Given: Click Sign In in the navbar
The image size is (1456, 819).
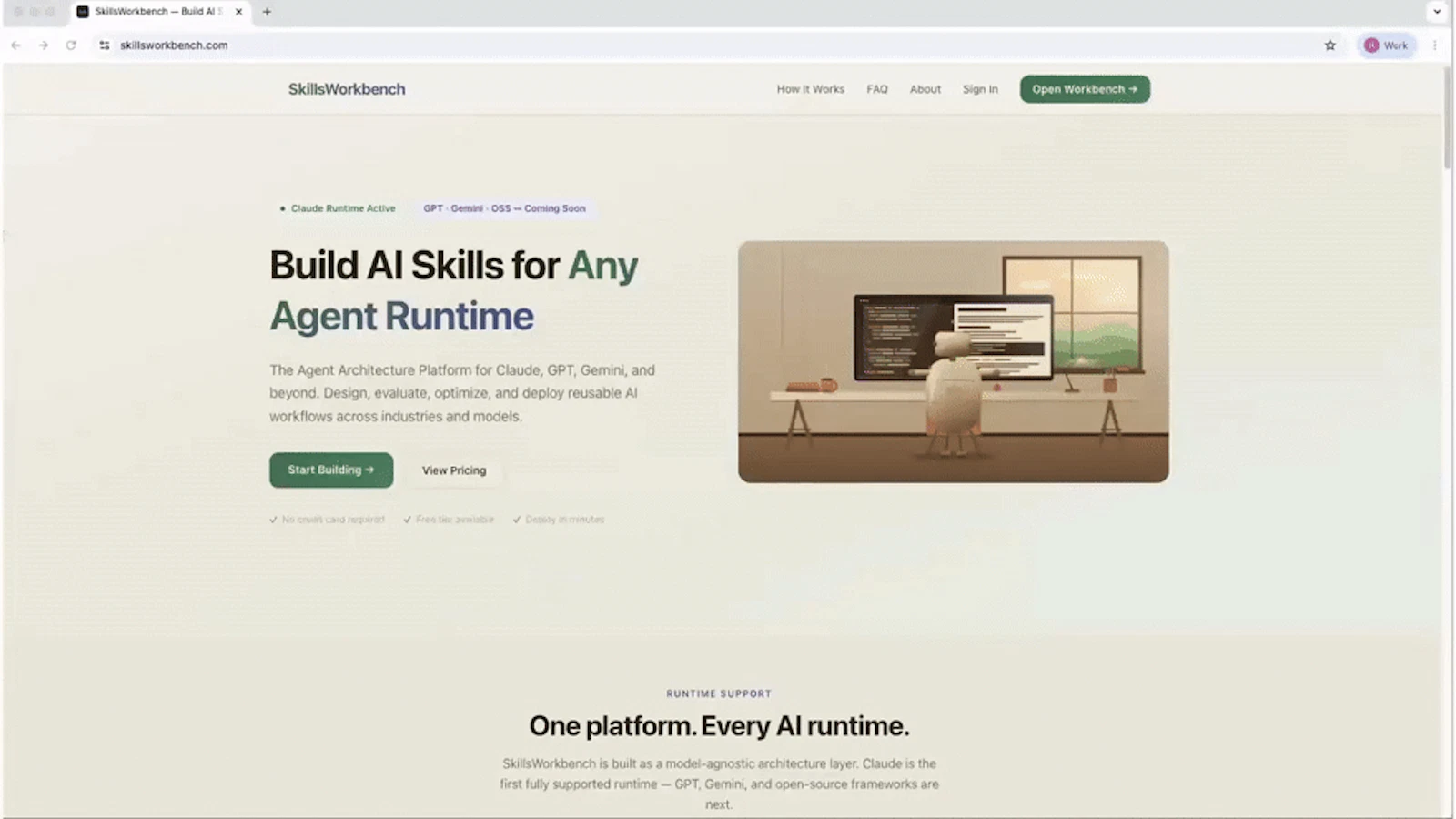Looking at the screenshot, I should (x=980, y=89).
